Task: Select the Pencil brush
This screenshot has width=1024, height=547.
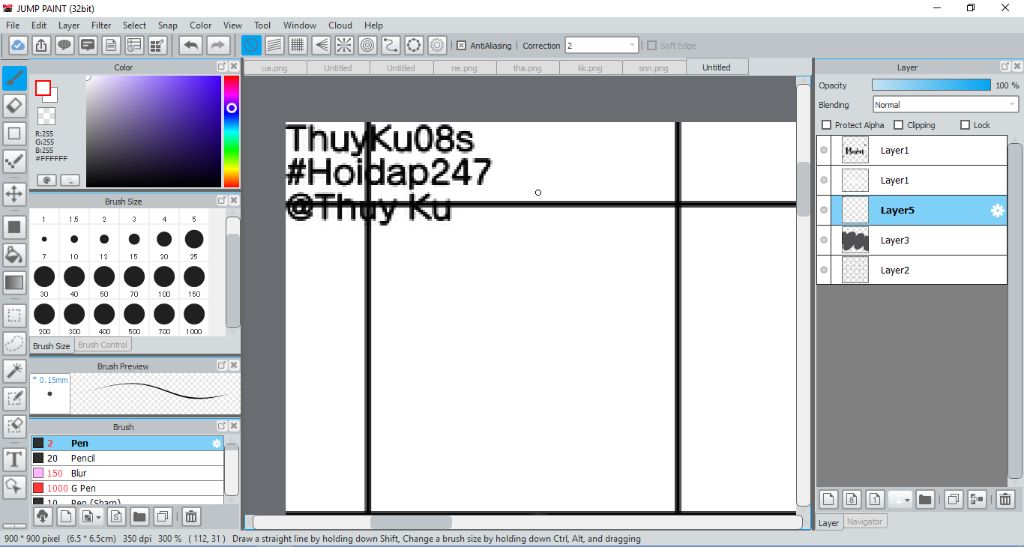Action: pyautogui.click(x=127, y=458)
